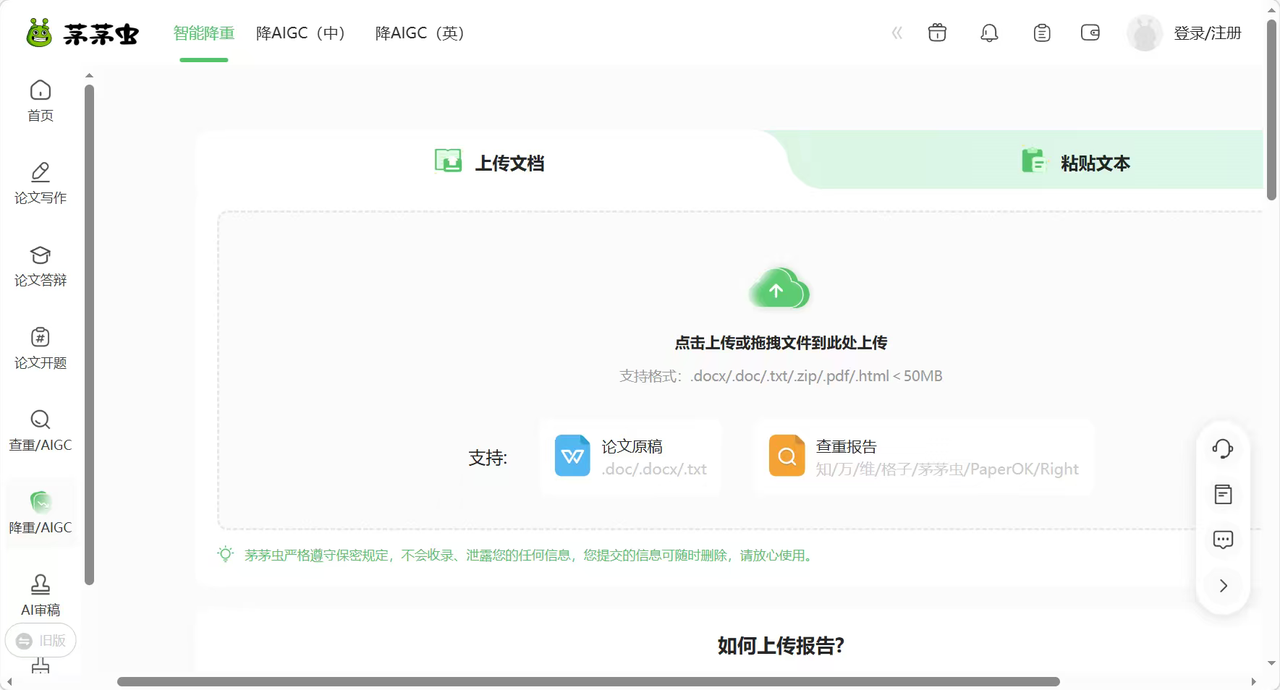Open customer service headset icon

[1223, 449]
